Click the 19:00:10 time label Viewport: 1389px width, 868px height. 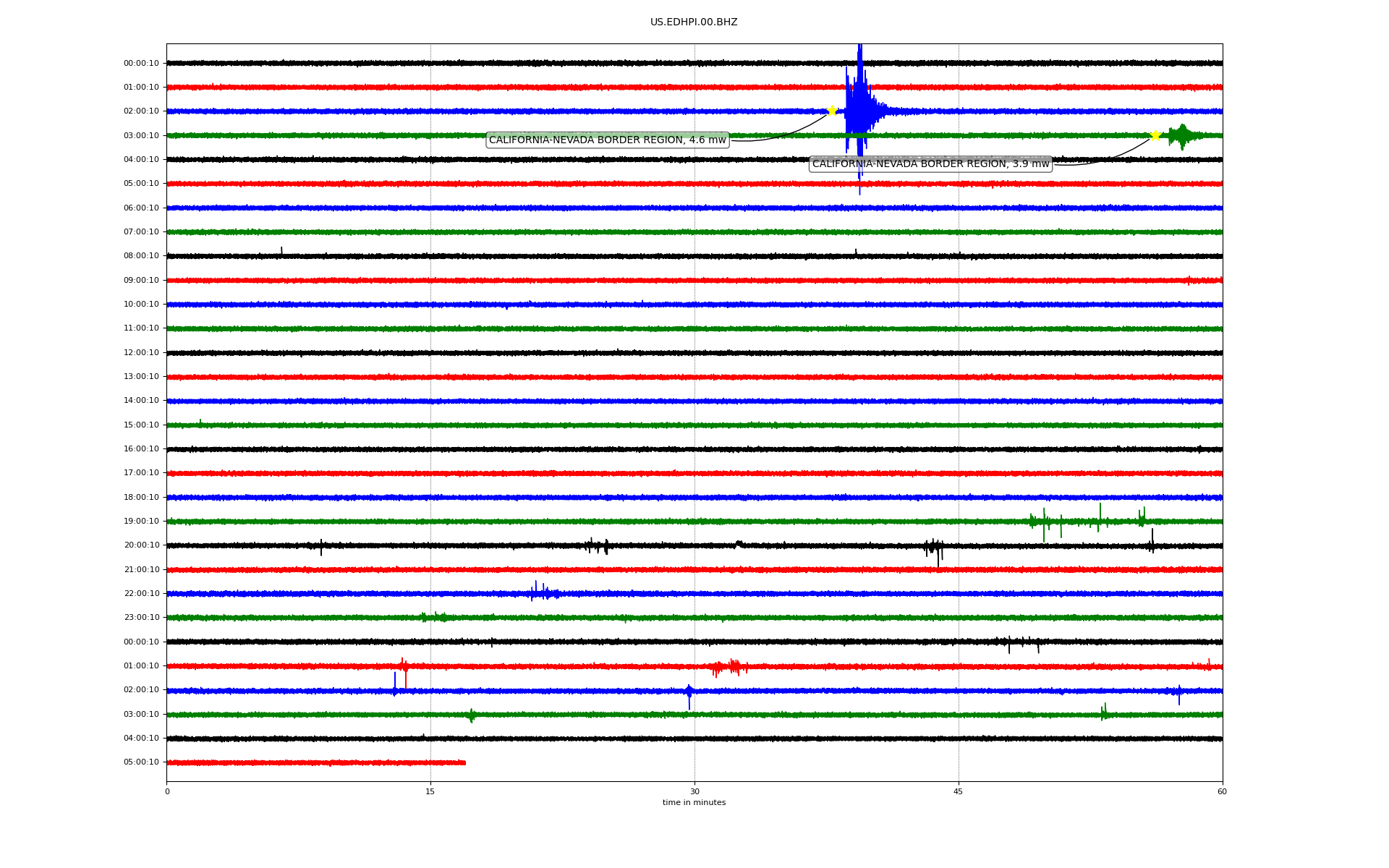(141, 522)
